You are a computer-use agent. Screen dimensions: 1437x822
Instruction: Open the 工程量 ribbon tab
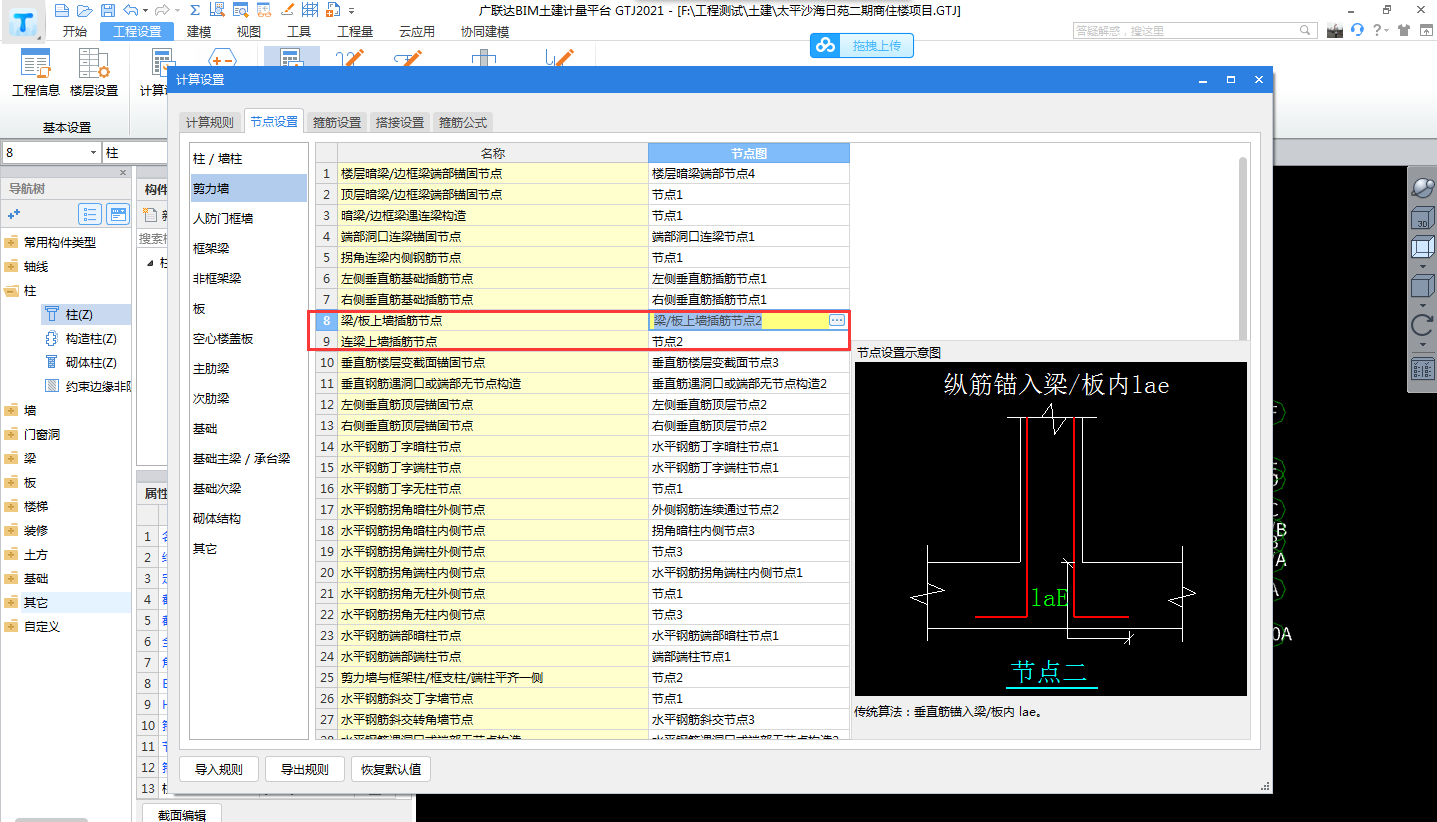click(x=355, y=31)
